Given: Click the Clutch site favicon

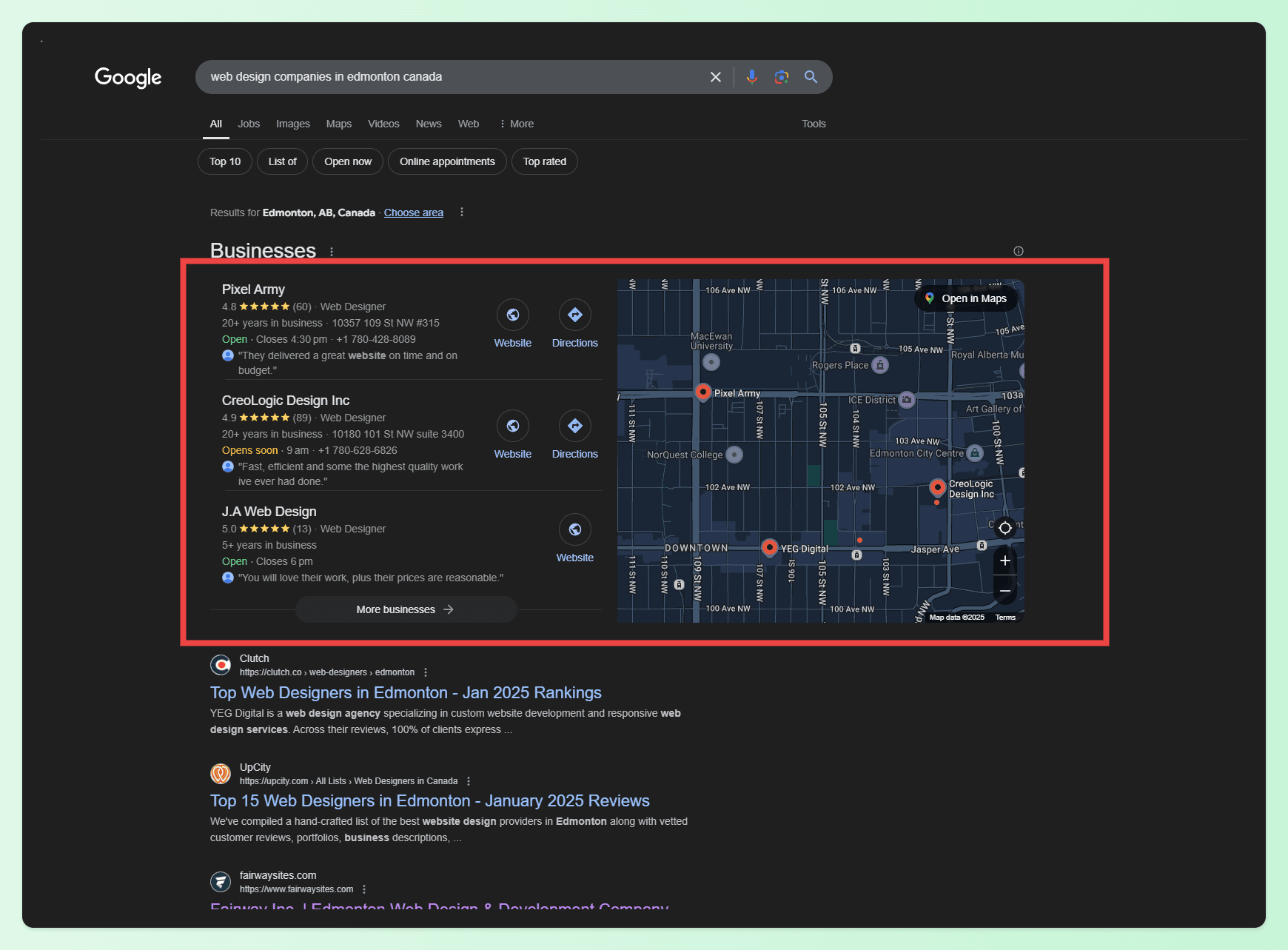Looking at the screenshot, I should click(x=221, y=665).
